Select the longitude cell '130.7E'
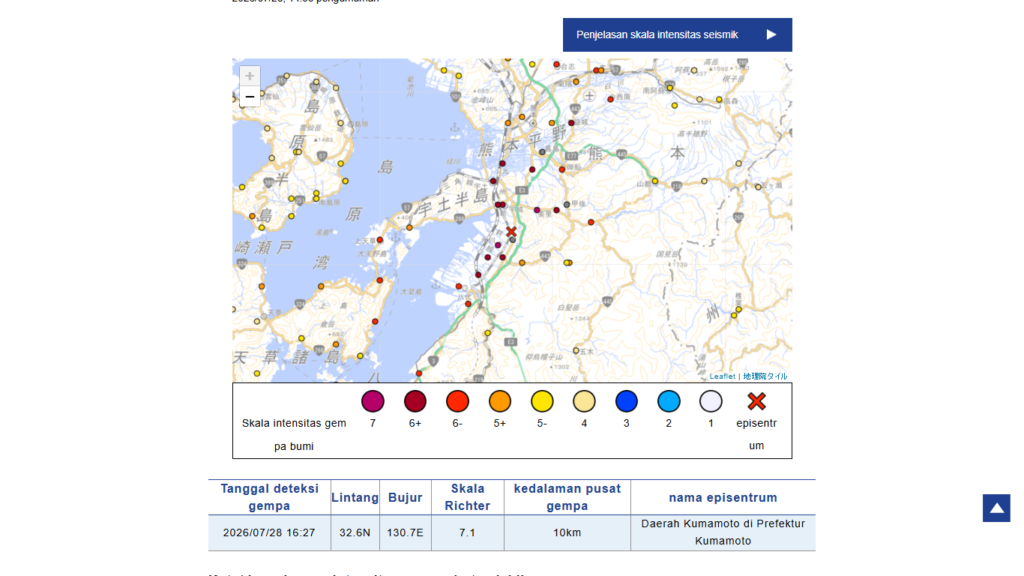Image resolution: width=1024 pixels, height=576 pixels. (x=405, y=532)
